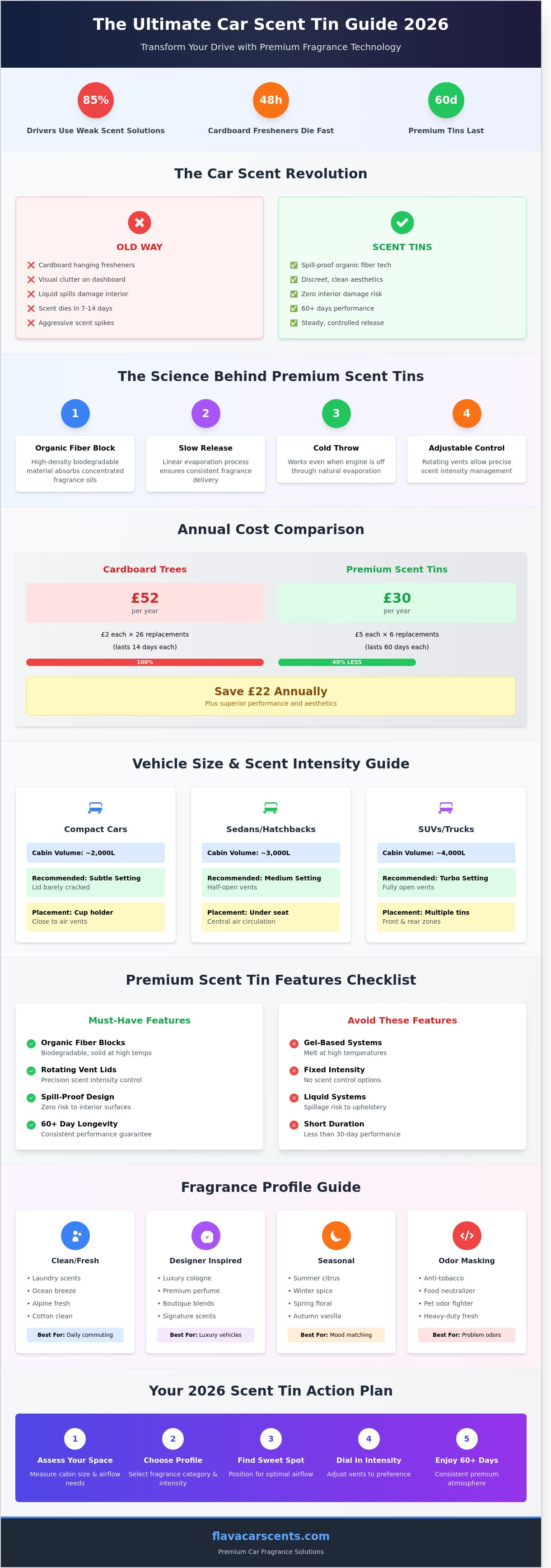Viewport: 551px width, 1568px height.
Task: Click the red X icon above OLD WAY
Action: (140, 223)
